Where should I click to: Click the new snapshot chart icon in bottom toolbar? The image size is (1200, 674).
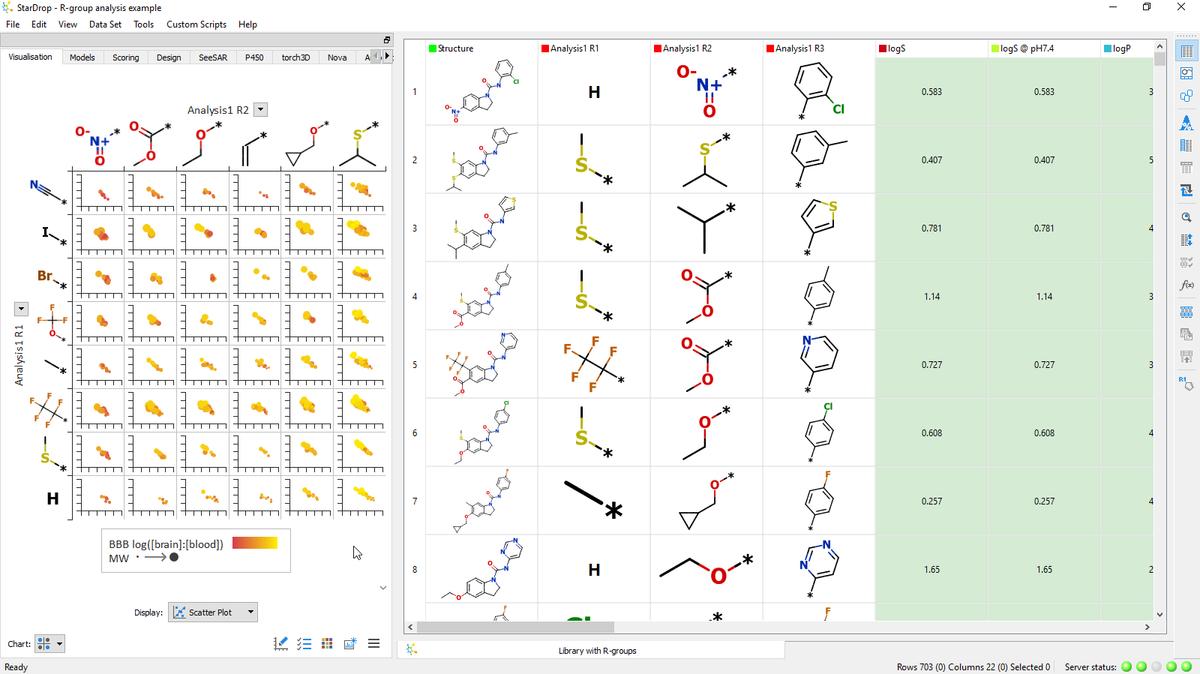(350, 644)
